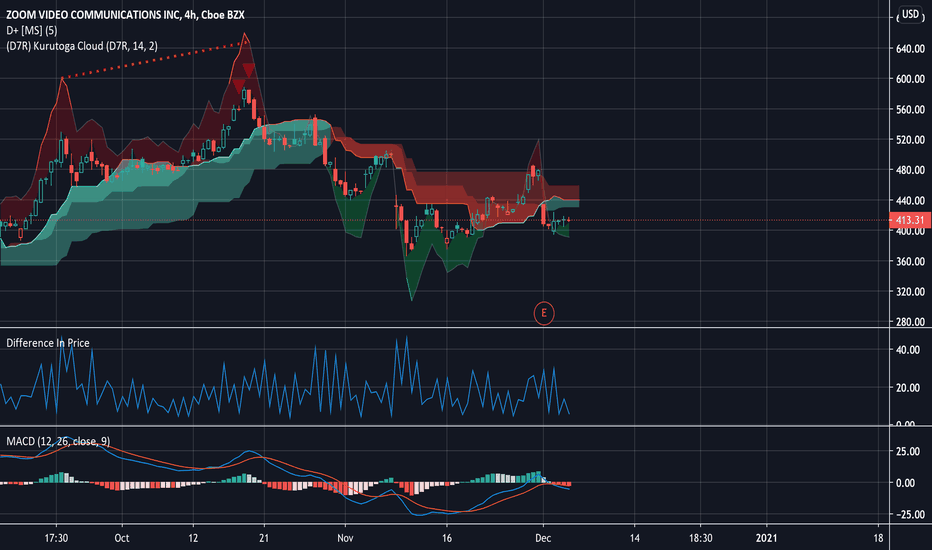Click the 320.00 price axis label

pos(910,292)
